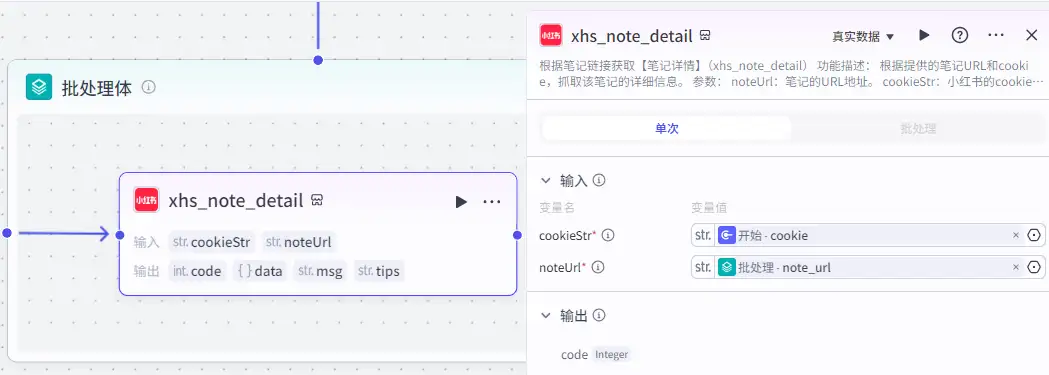Click the 开始 node icon in cookieStr value
This screenshot has width=1049, height=375.
coord(726,235)
